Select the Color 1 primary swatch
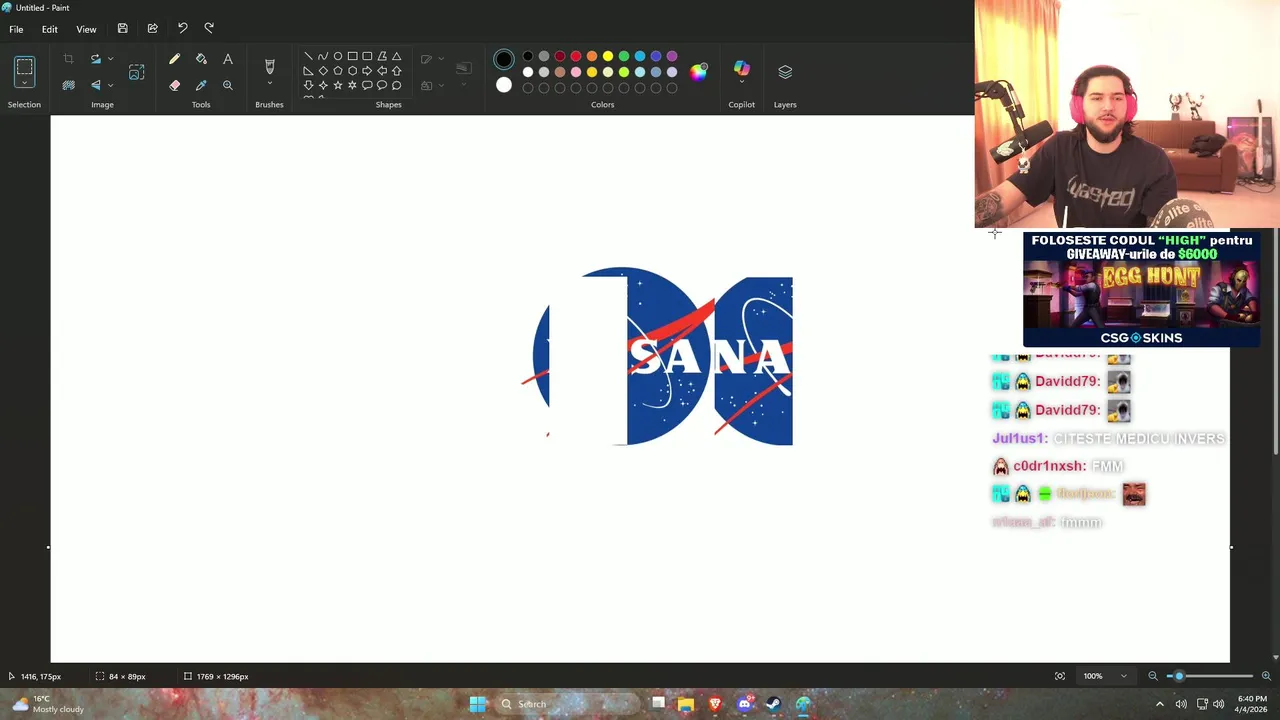 pos(504,60)
